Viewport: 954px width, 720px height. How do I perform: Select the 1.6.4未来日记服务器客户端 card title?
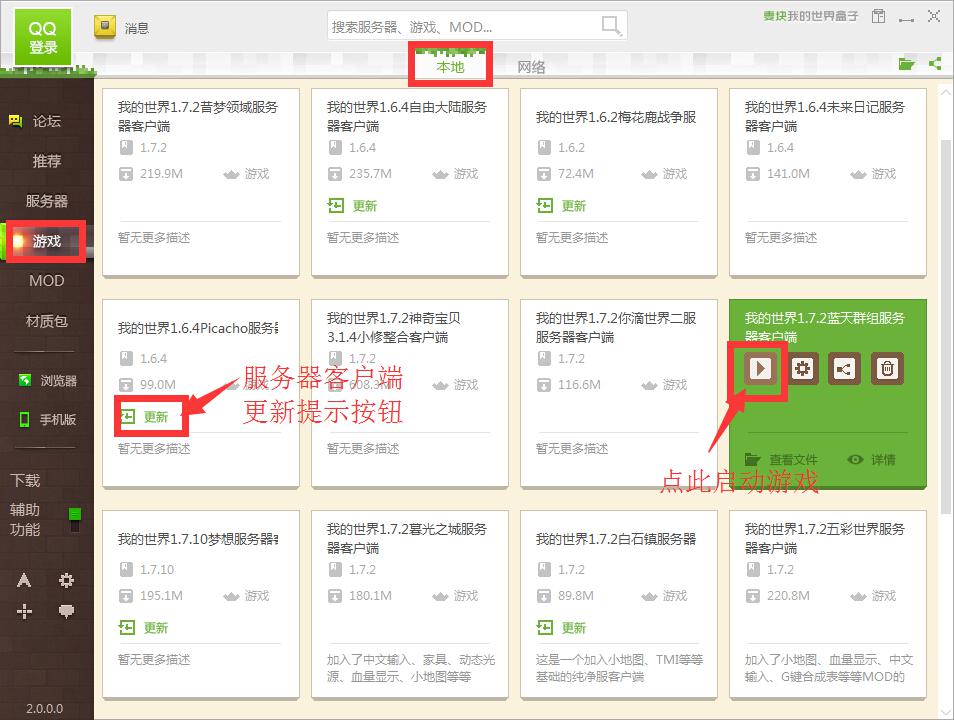[x=824, y=116]
